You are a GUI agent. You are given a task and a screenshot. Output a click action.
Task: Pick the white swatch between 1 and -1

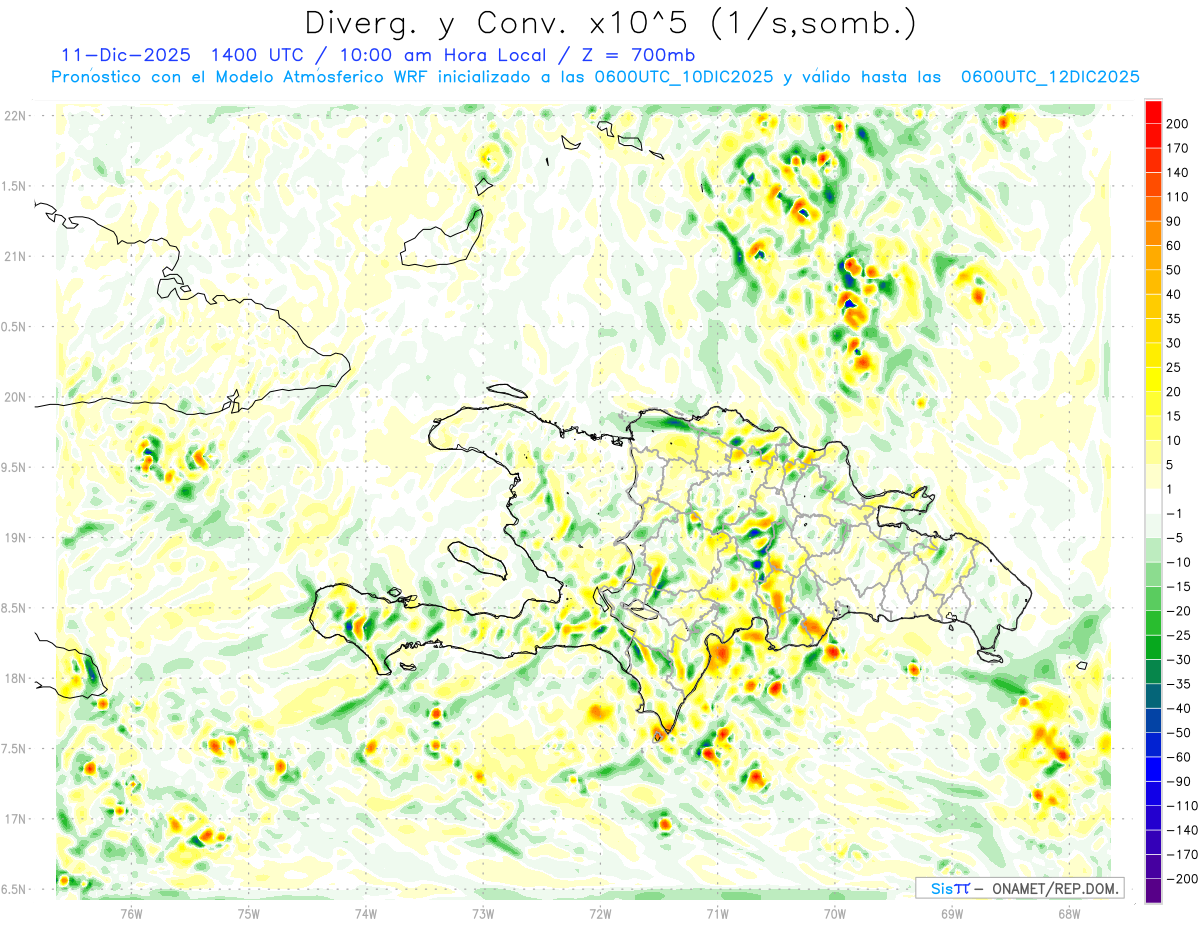click(x=1153, y=502)
